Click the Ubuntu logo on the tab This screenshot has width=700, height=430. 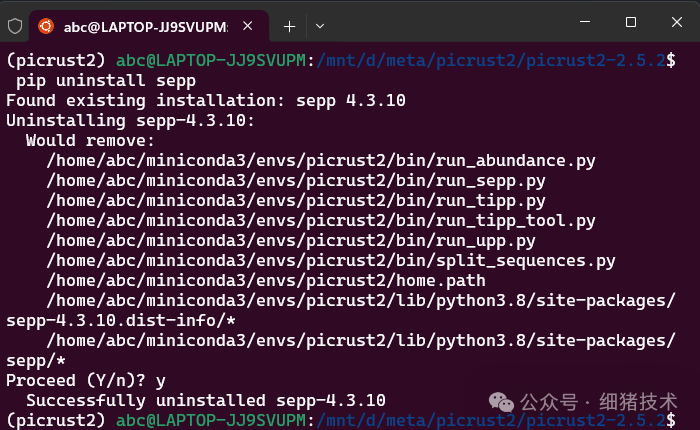pos(47,24)
